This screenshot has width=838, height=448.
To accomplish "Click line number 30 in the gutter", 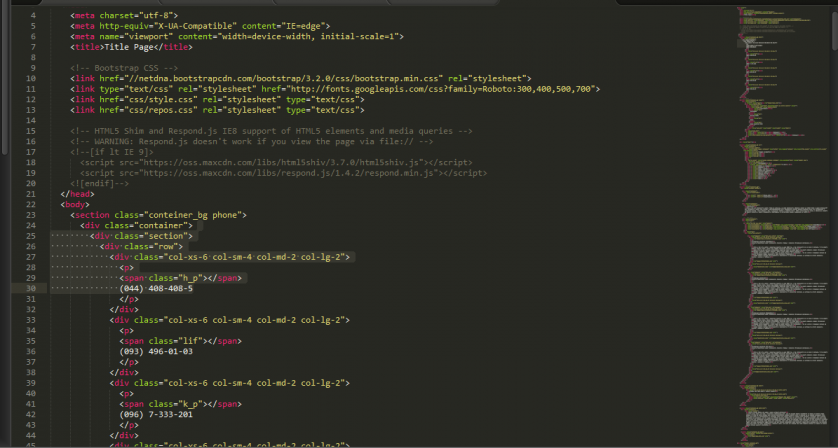I will pyautogui.click(x=30, y=289).
